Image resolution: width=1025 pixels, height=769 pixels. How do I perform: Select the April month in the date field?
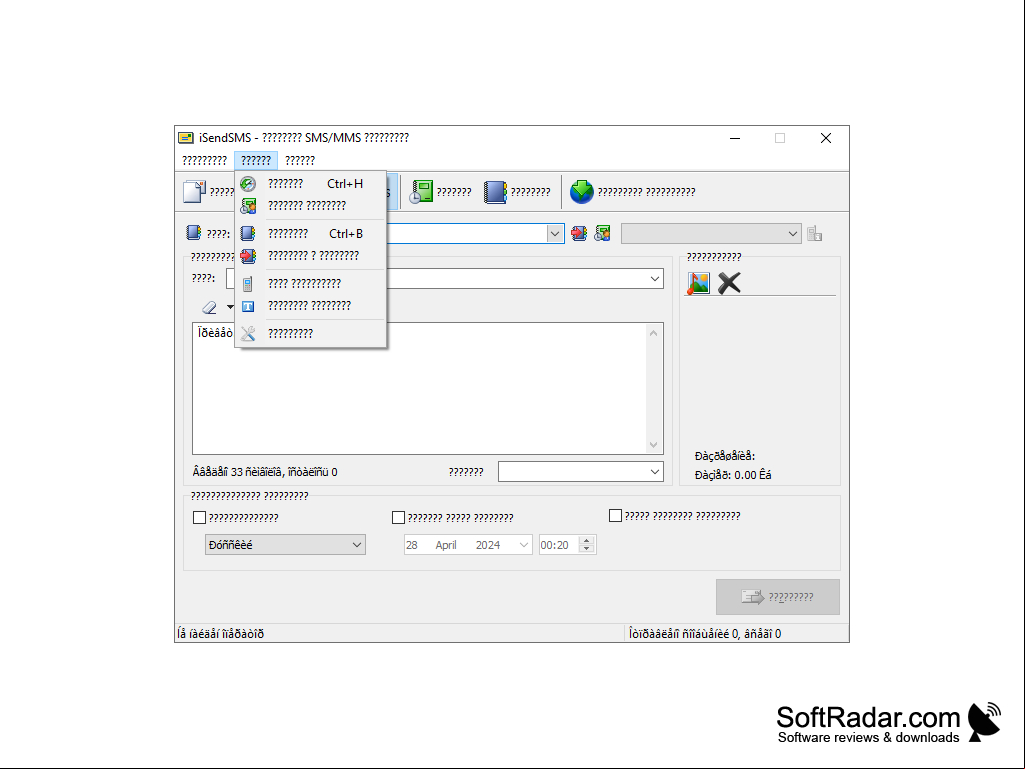pyautogui.click(x=446, y=545)
